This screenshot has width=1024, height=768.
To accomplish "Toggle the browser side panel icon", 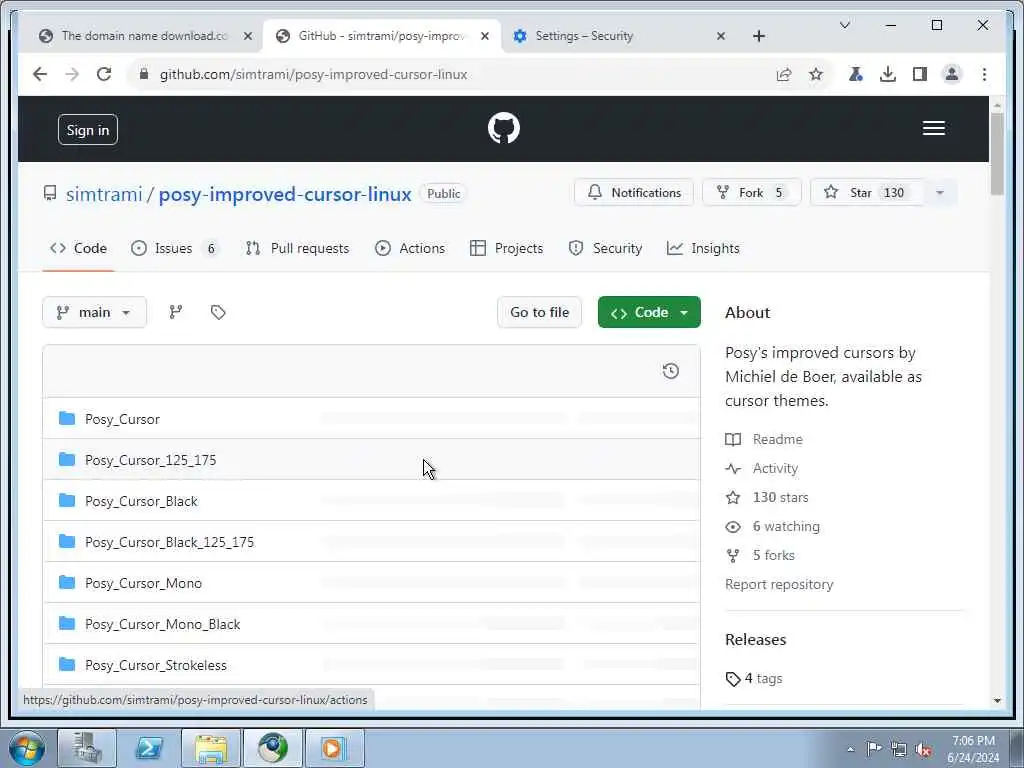I will tap(920, 74).
